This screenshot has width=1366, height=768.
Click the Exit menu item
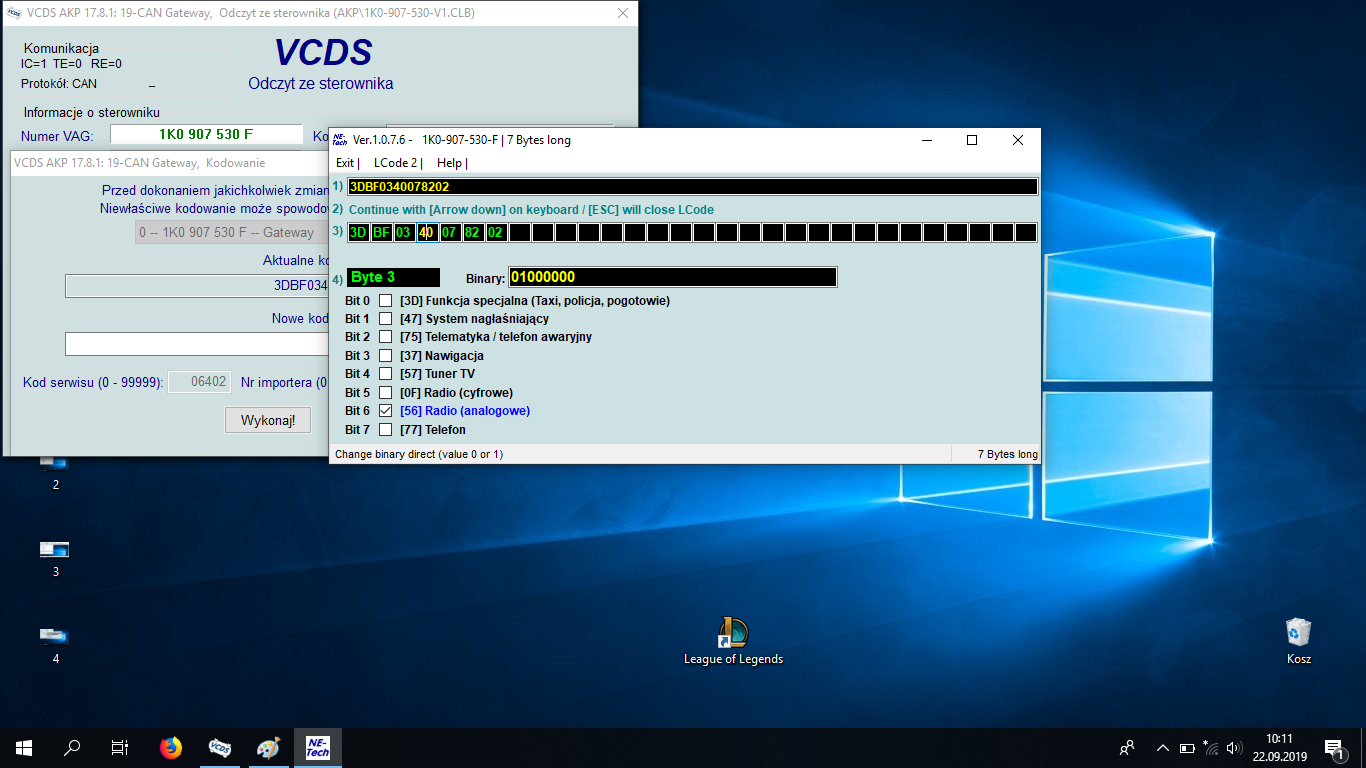pos(345,163)
